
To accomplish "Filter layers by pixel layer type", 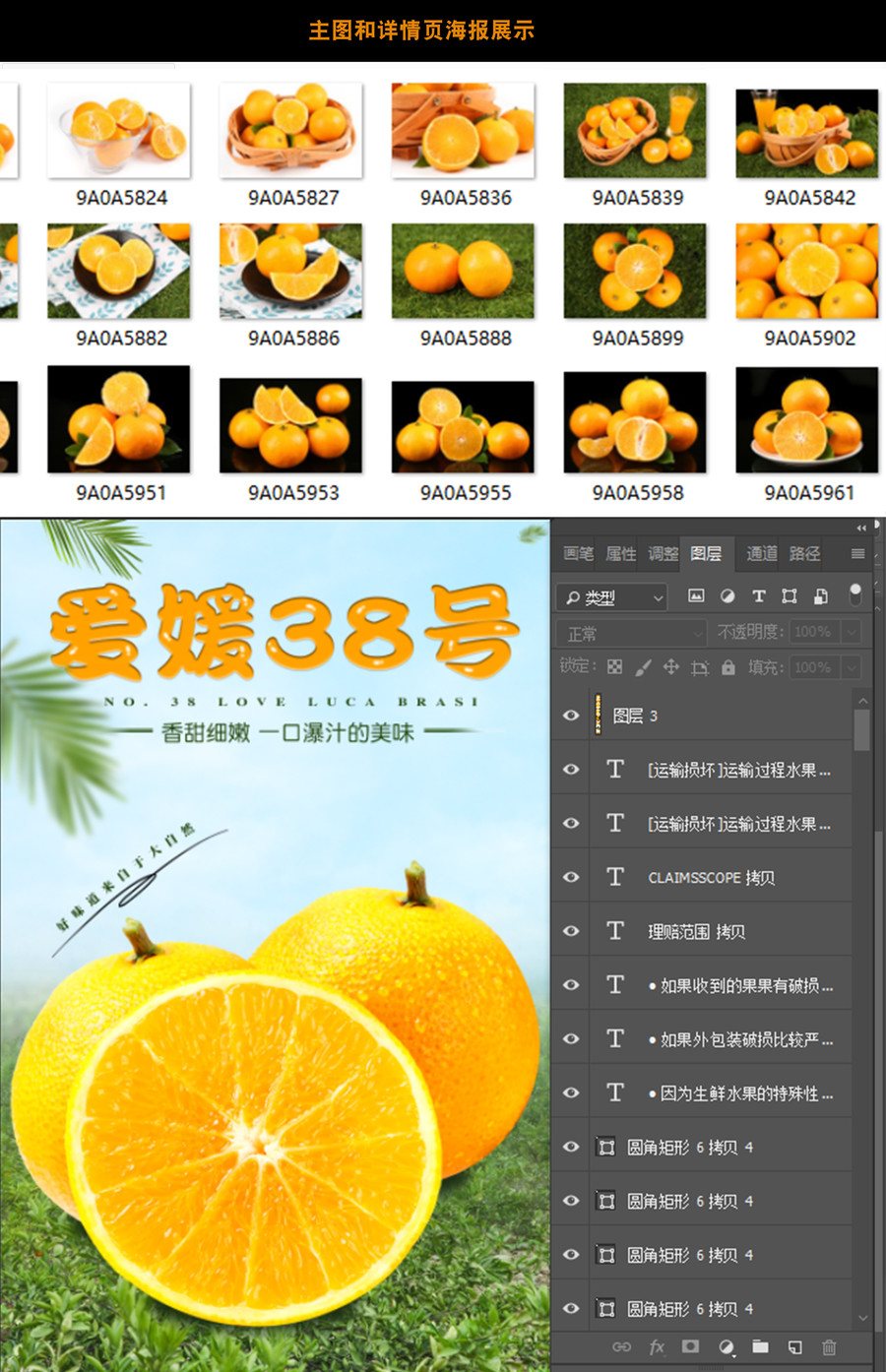I will pyautogui.click(x=696, y=596).
